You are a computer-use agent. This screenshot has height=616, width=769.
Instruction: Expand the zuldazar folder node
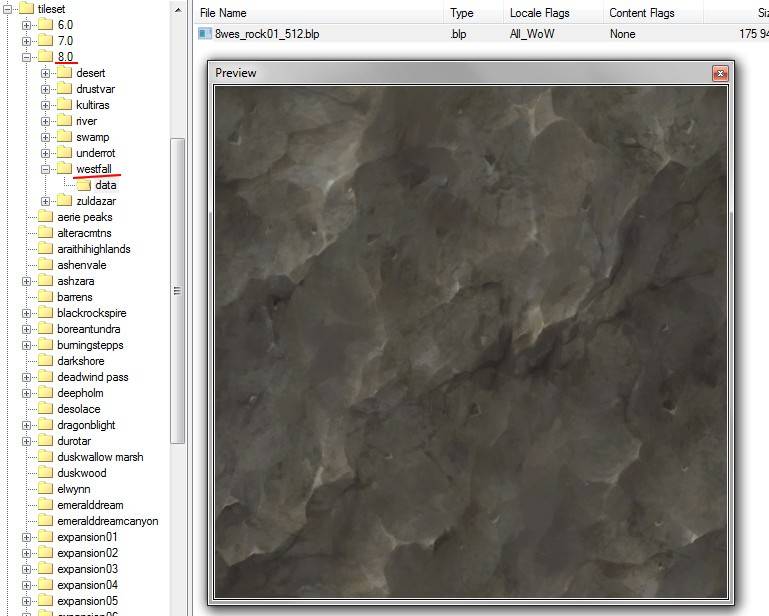pyautogui.click(x=46, y=201)
